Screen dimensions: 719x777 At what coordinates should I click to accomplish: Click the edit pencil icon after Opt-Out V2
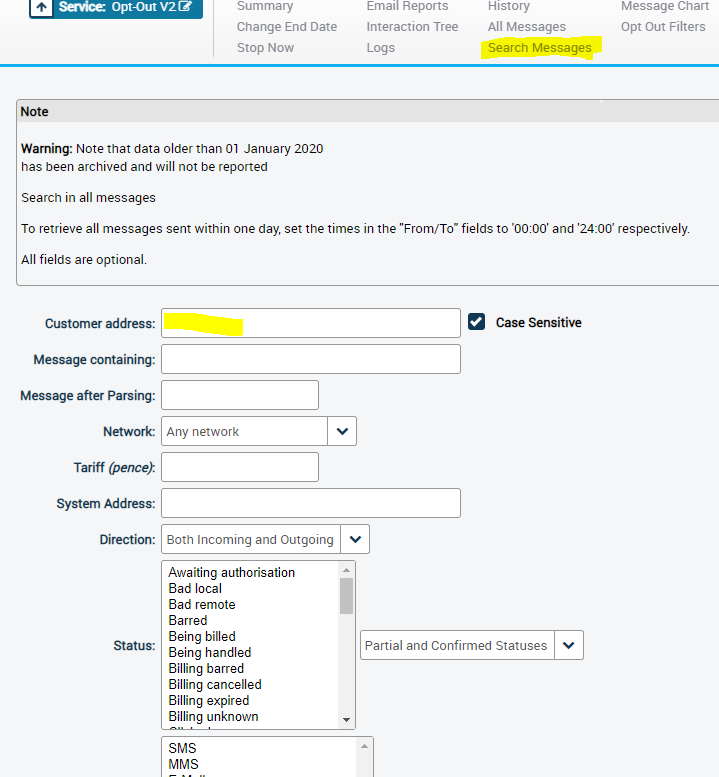[x=185, y=6]
